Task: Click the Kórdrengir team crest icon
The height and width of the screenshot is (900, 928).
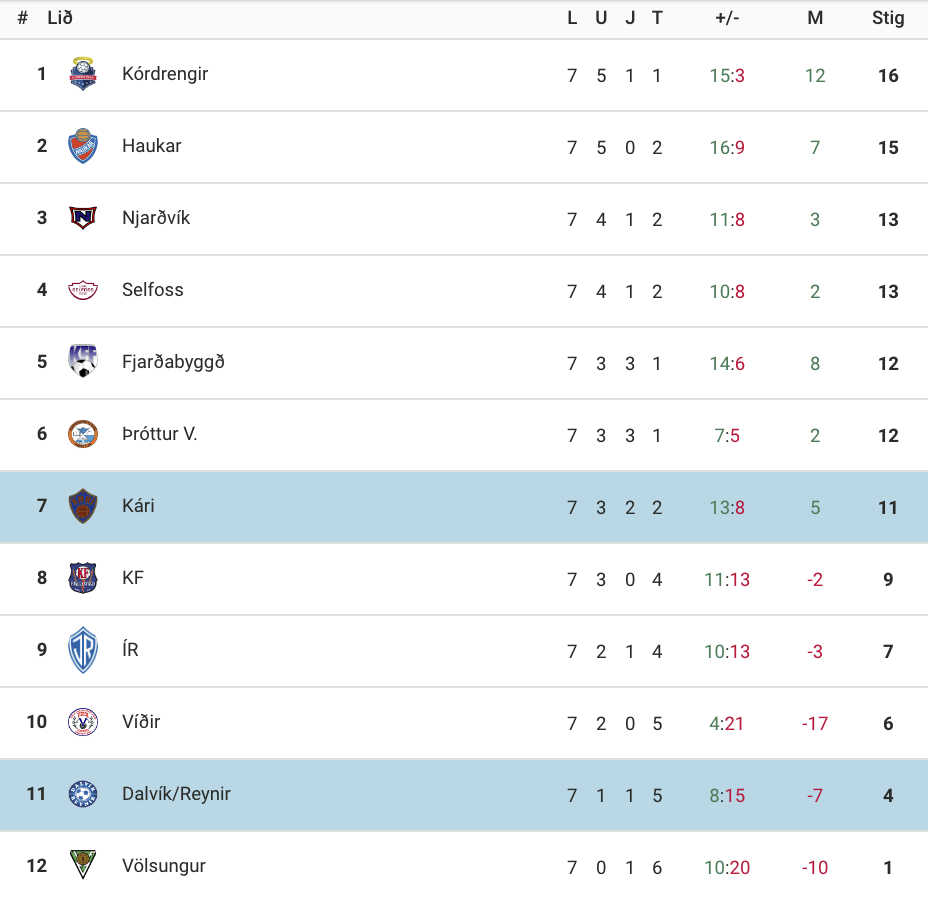Action: (83, 74)
